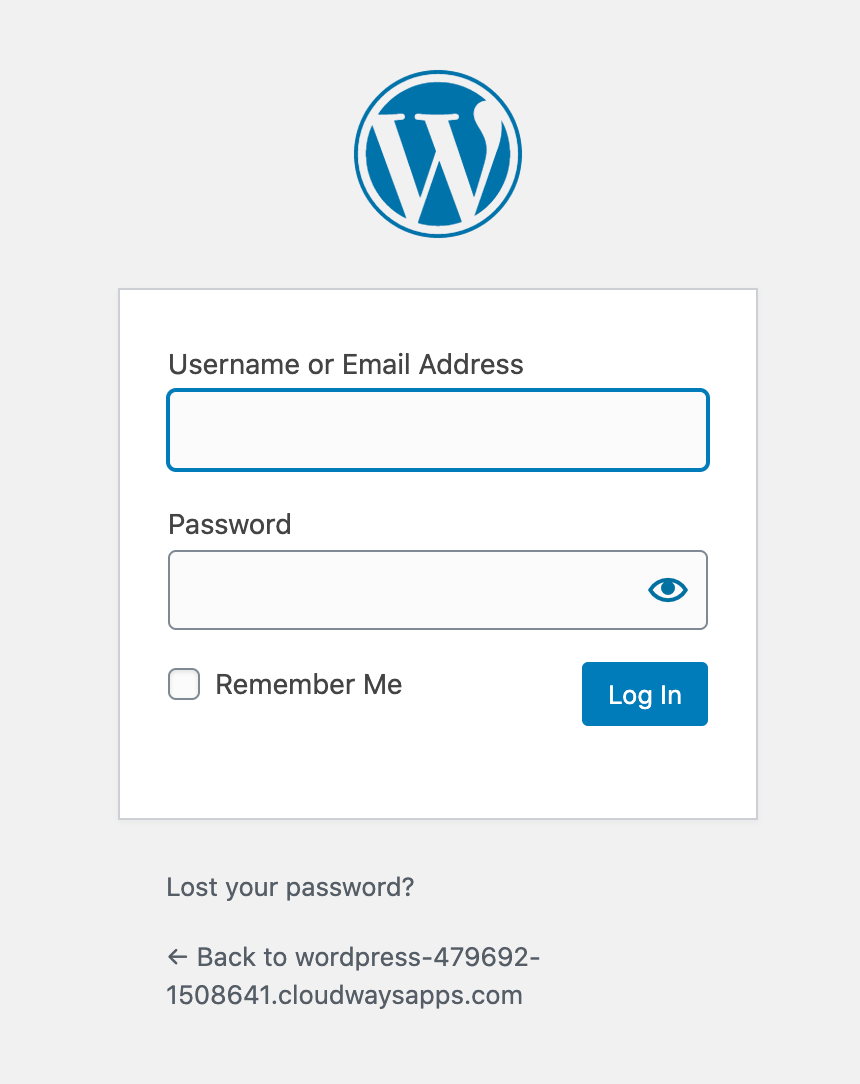Click the Remember Me label text
Screen dimensions: 860x1084
308,684
